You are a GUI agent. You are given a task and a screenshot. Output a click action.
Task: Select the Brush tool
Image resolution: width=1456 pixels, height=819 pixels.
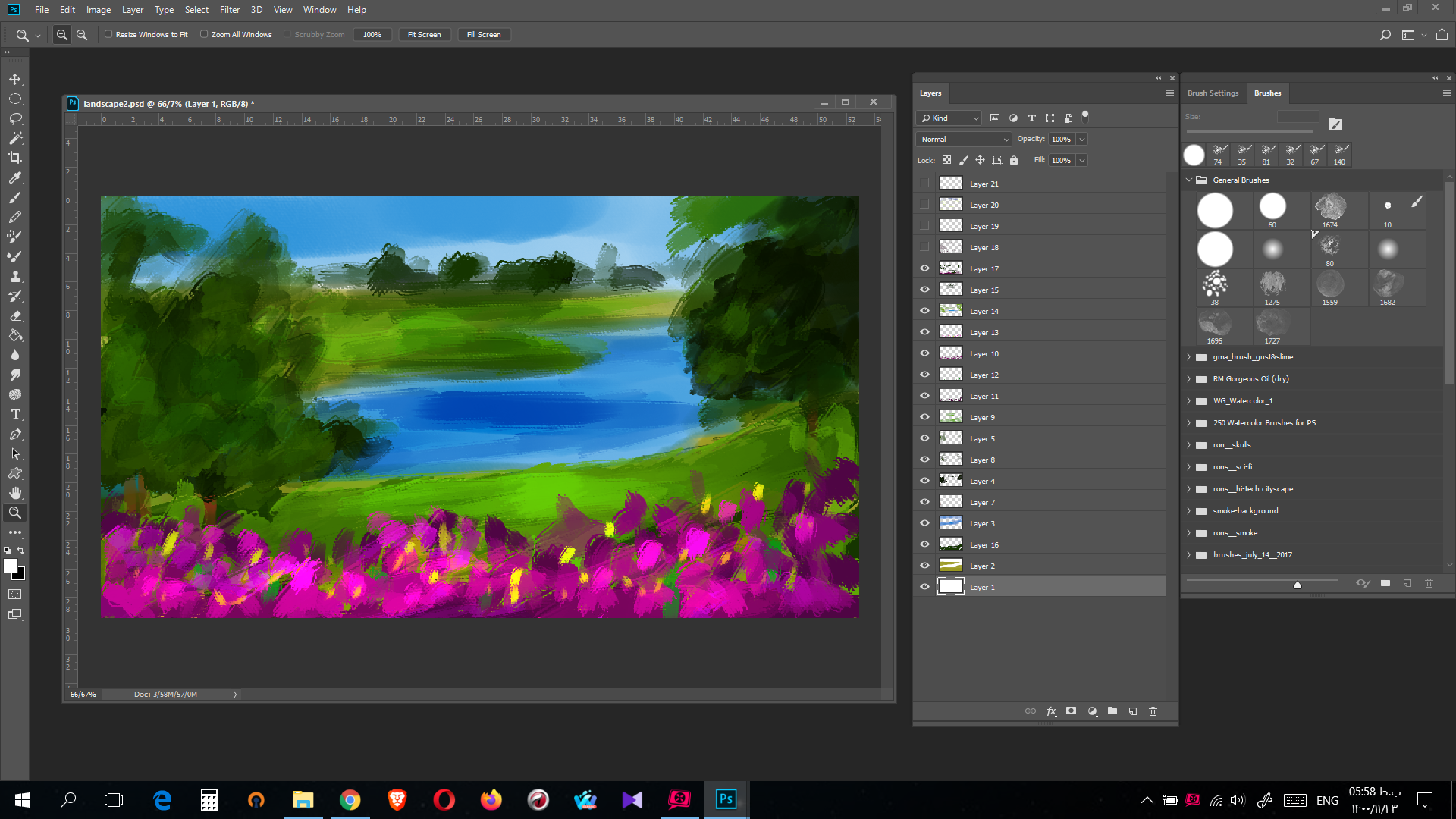(x=15, y=197)
